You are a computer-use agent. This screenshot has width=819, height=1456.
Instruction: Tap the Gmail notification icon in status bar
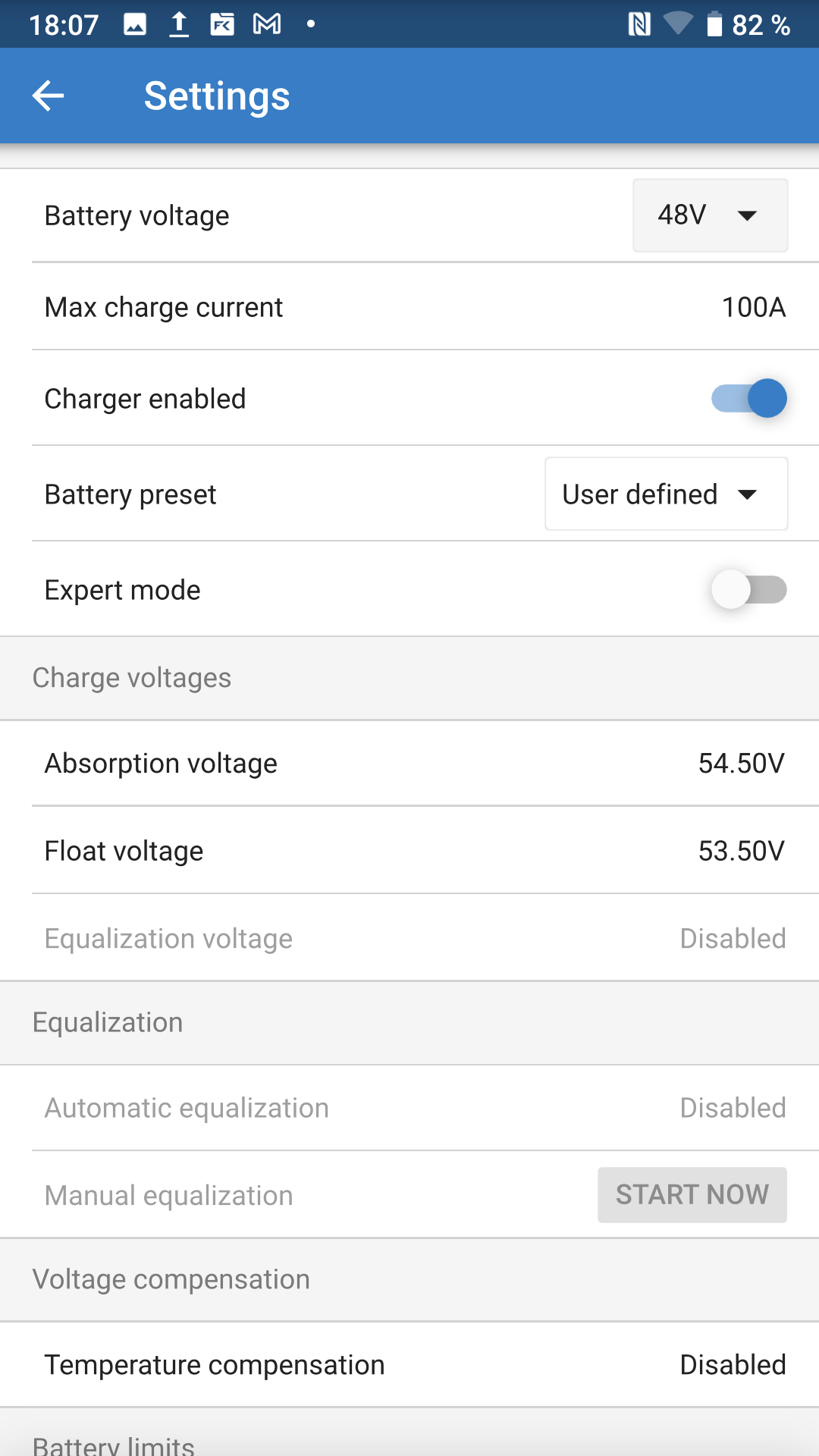pyautogui.click(x=267, y=24)
